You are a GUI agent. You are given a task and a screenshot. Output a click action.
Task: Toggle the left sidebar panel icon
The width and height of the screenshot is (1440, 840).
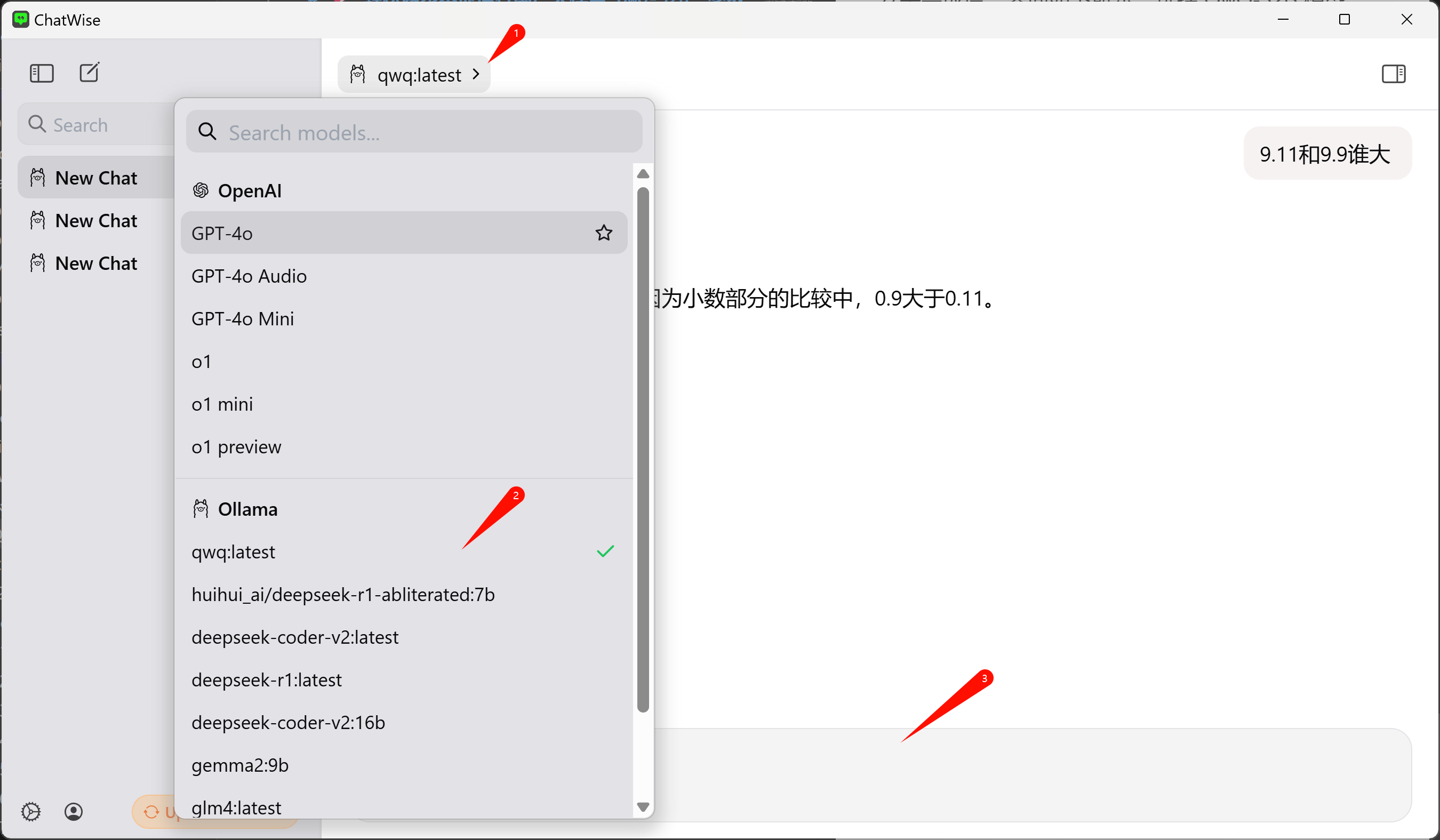click(x=42, y=73)
